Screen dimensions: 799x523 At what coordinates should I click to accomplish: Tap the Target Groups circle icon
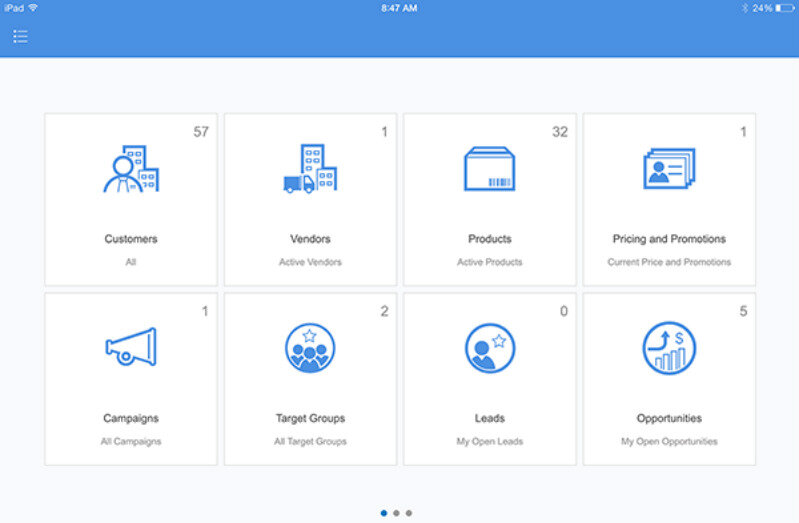click(310, 348)
